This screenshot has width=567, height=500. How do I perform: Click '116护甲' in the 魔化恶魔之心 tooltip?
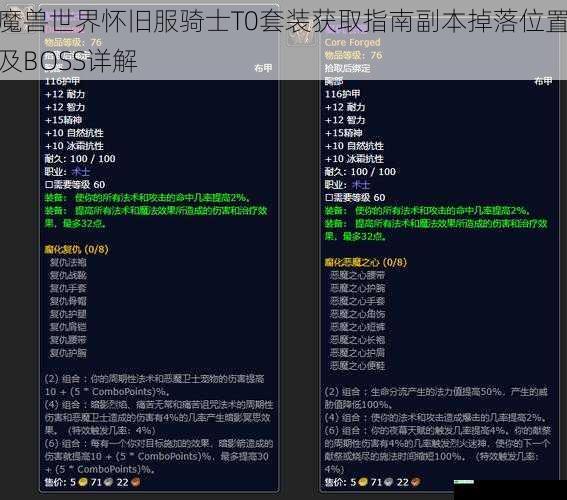(x=342, y=94)
